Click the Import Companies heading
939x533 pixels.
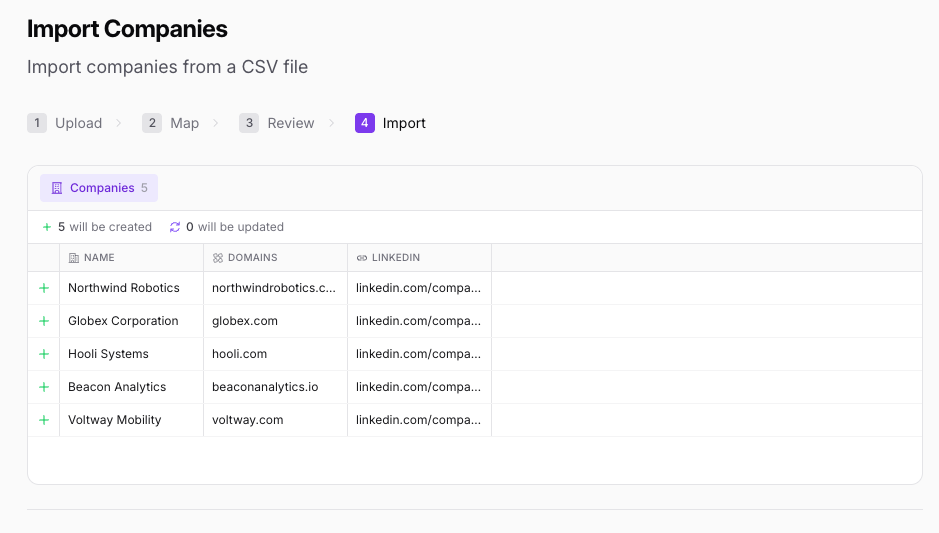tap(127, 29)
